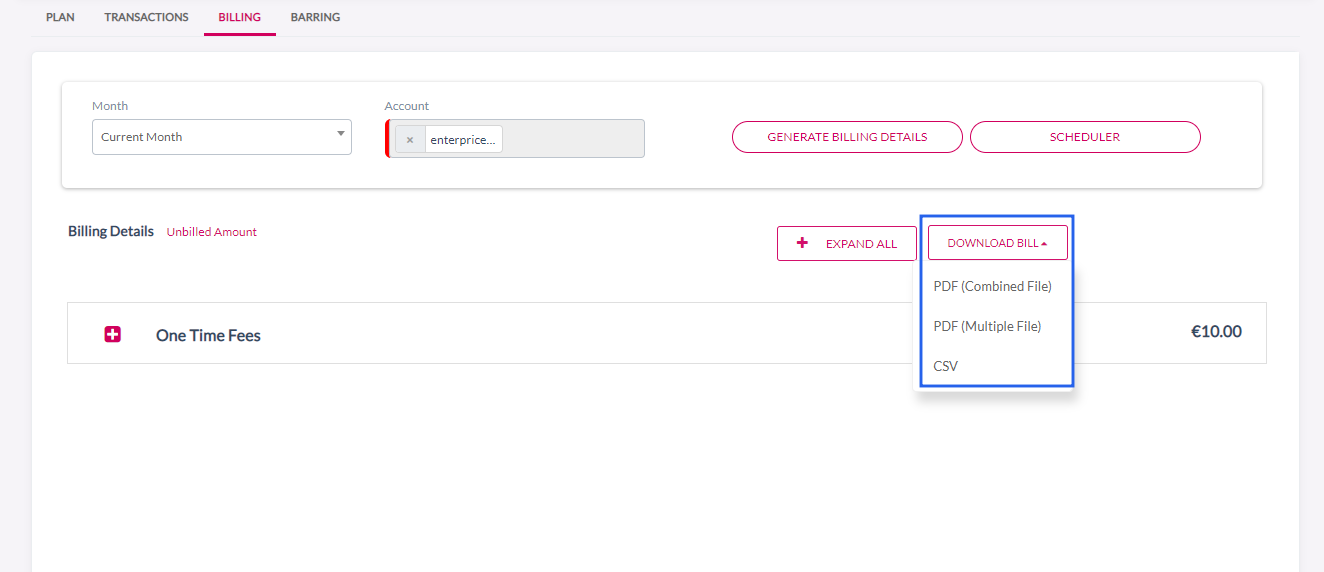Click the Unbilled Amount label
The image size is (1324, 572).
(211, 232)
